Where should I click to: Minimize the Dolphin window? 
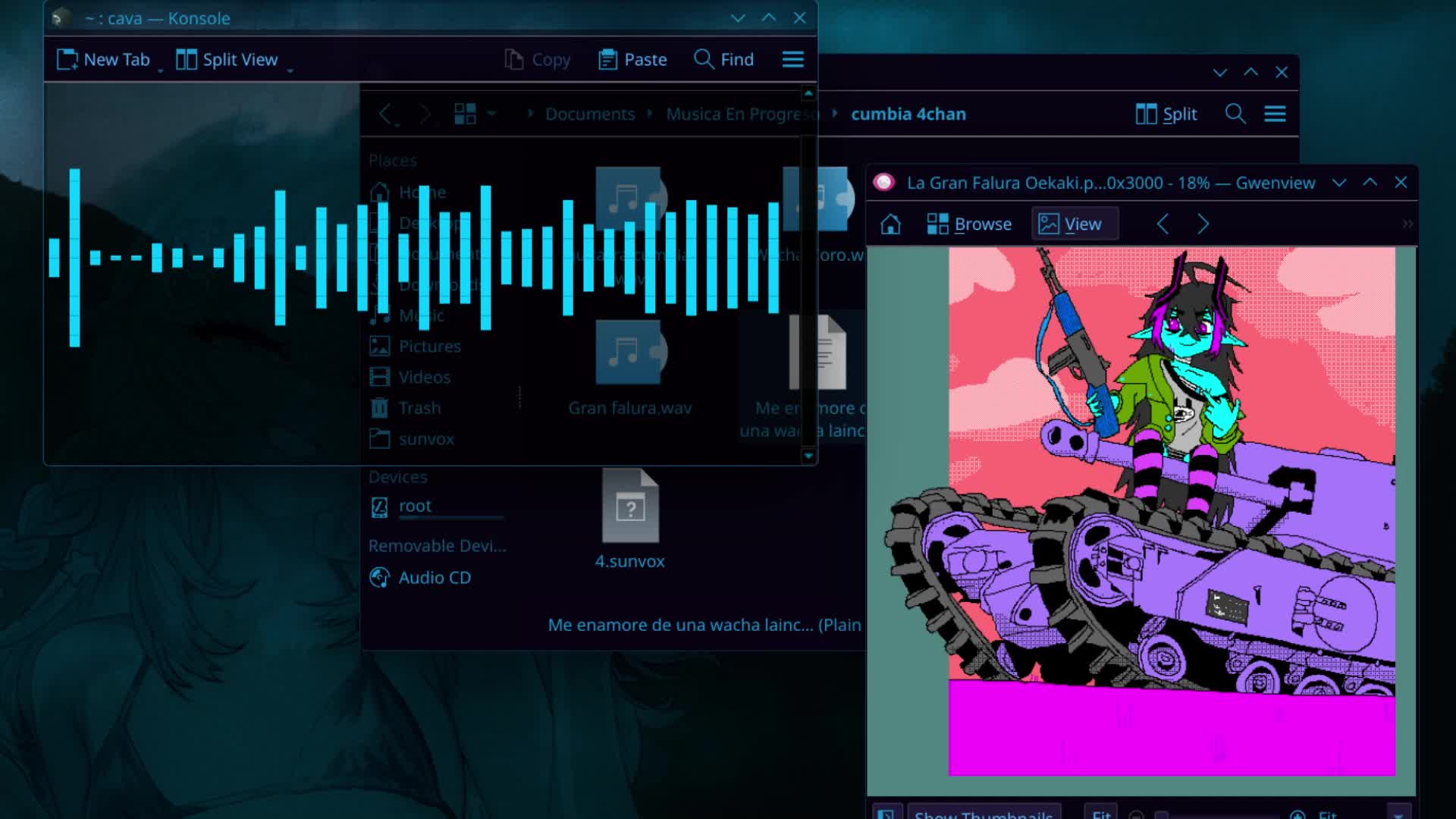[x=1220, y=72]
